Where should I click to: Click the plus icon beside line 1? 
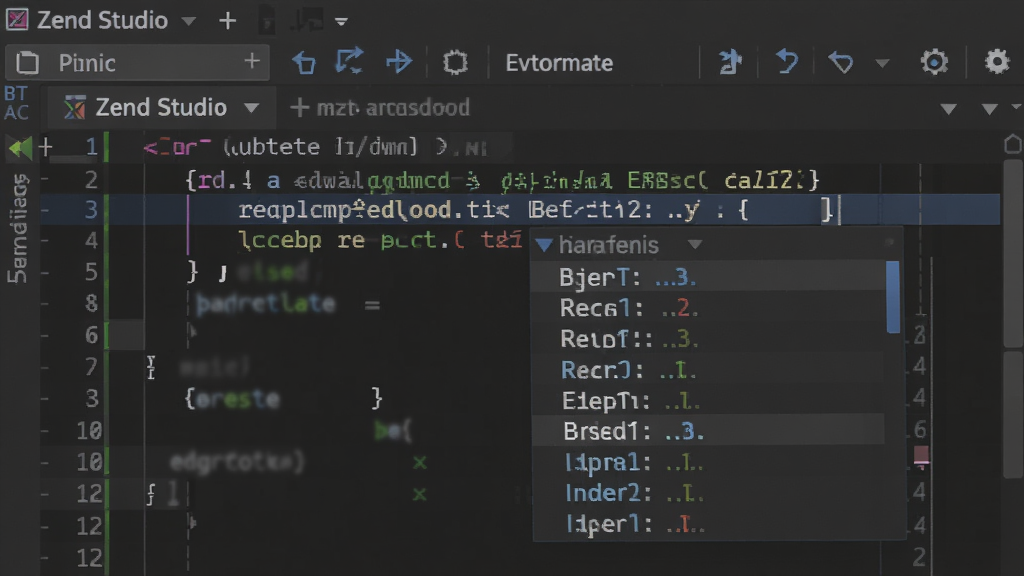(45, 147)
